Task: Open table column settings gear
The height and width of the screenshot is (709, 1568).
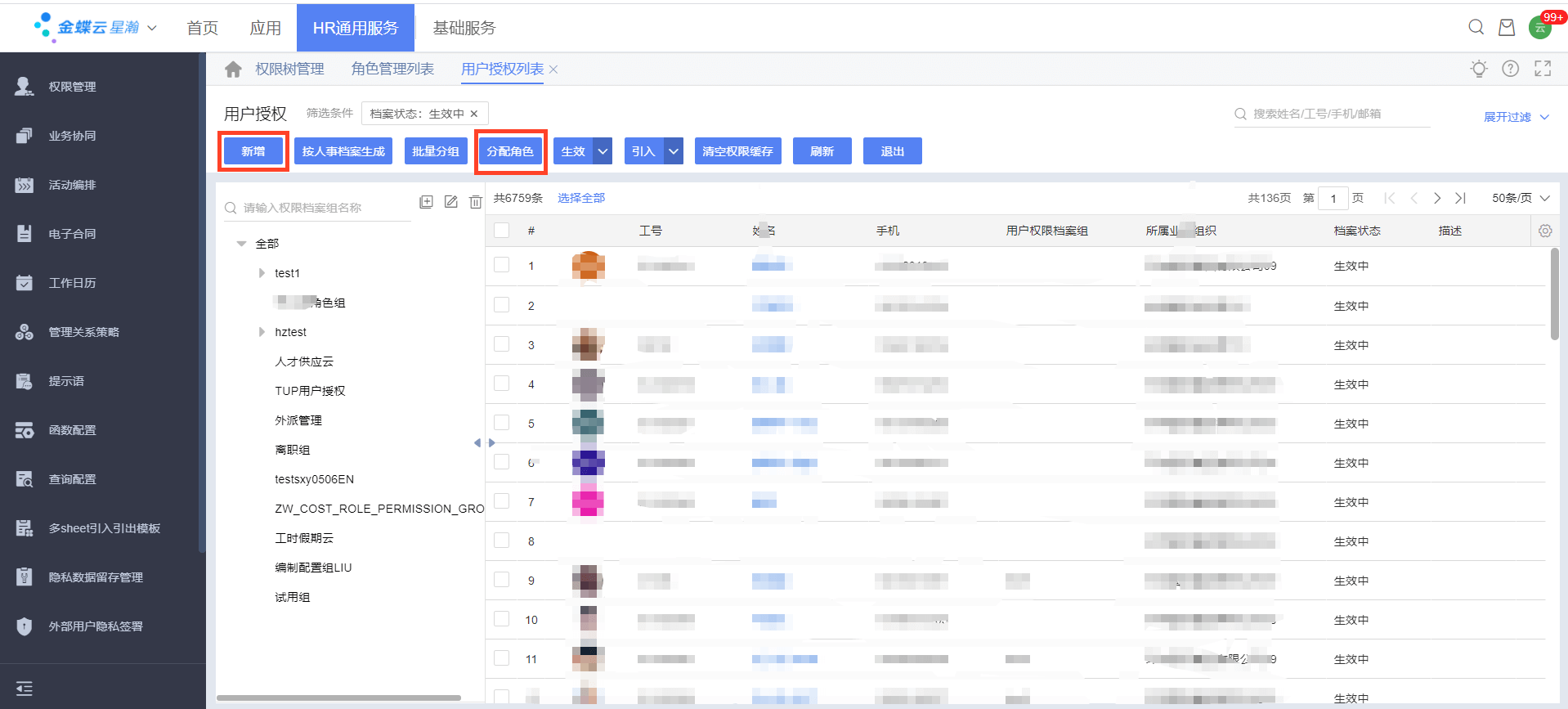Action: (1544, 231)
